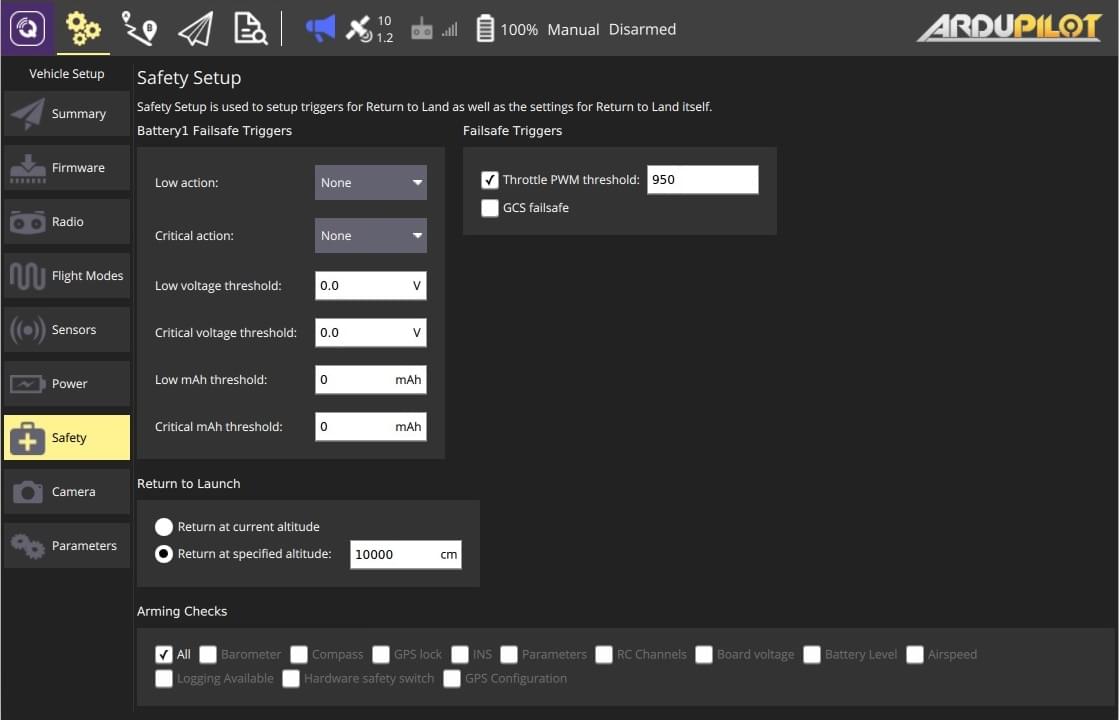Screen dimensions: 1119x720
Task: Switch to Fly view paper plane icon
Action: click(195, 29)
